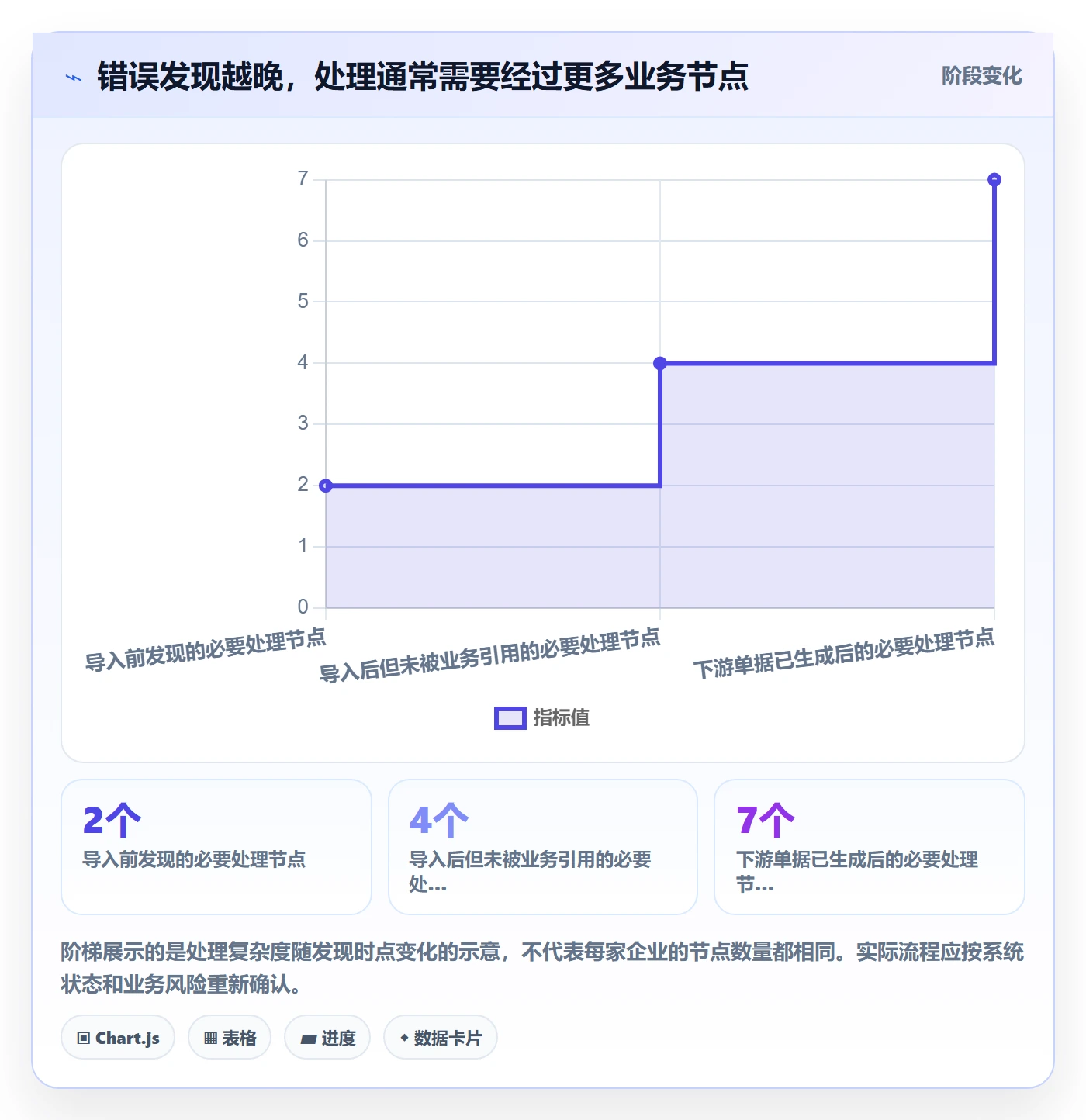Select the data point at value 4

(660, 363)
